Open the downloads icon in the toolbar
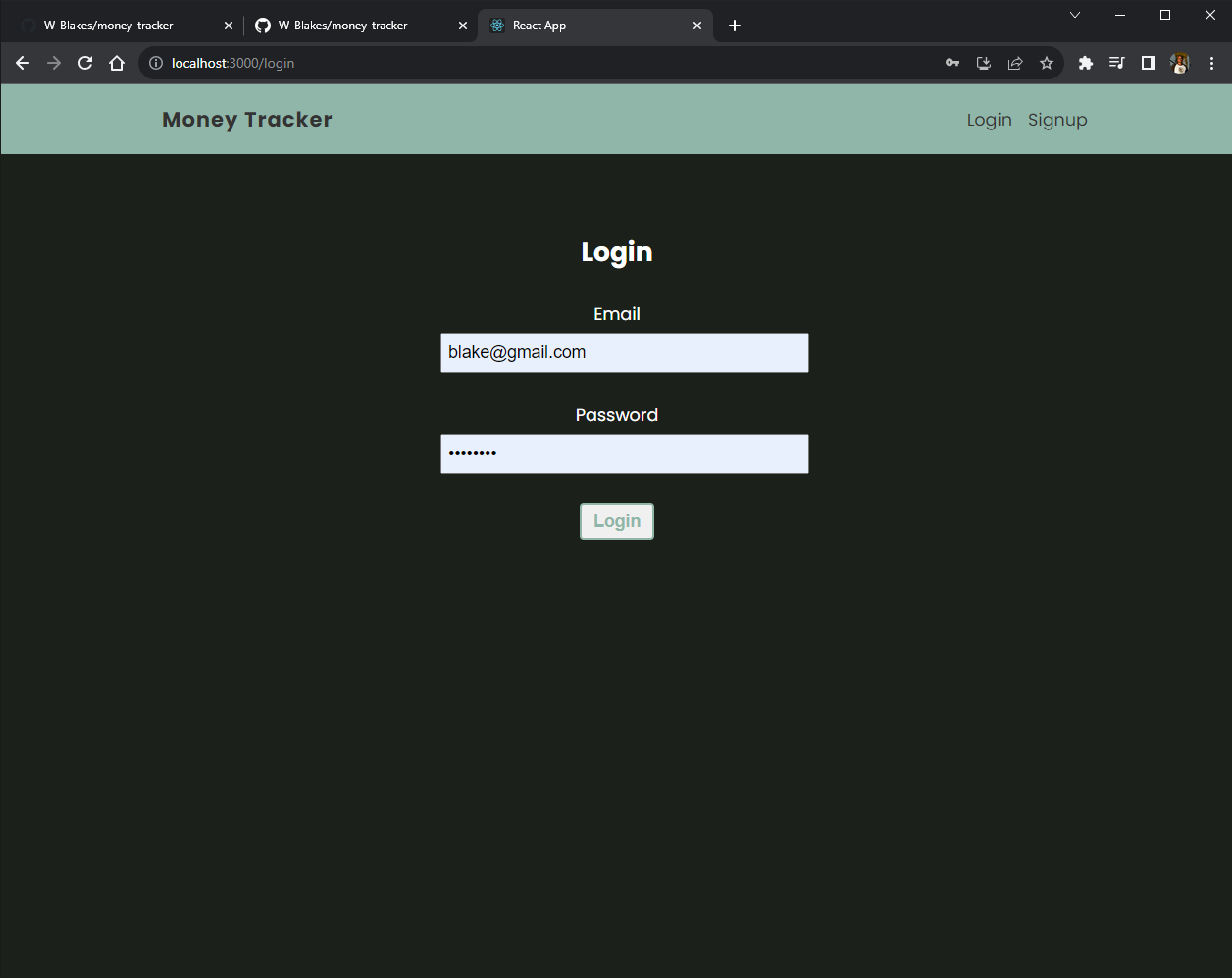Screen dimensions: 1232x978 983,62
